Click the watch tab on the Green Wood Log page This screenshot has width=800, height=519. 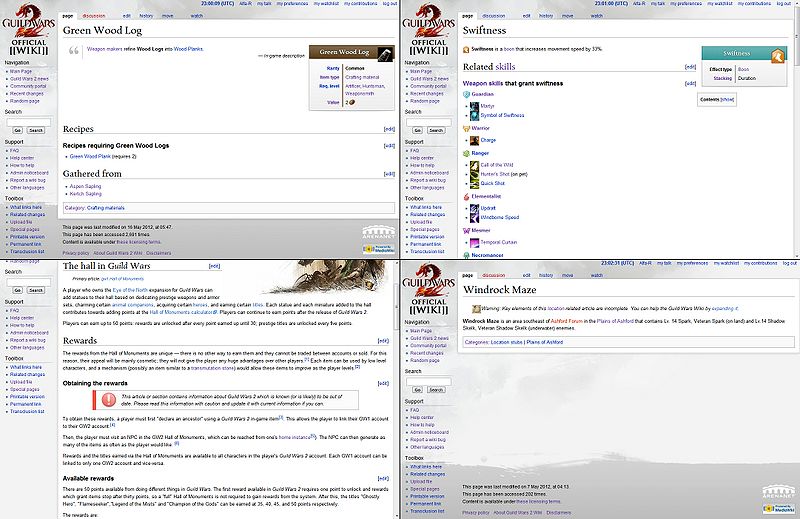tap(196, 16)
